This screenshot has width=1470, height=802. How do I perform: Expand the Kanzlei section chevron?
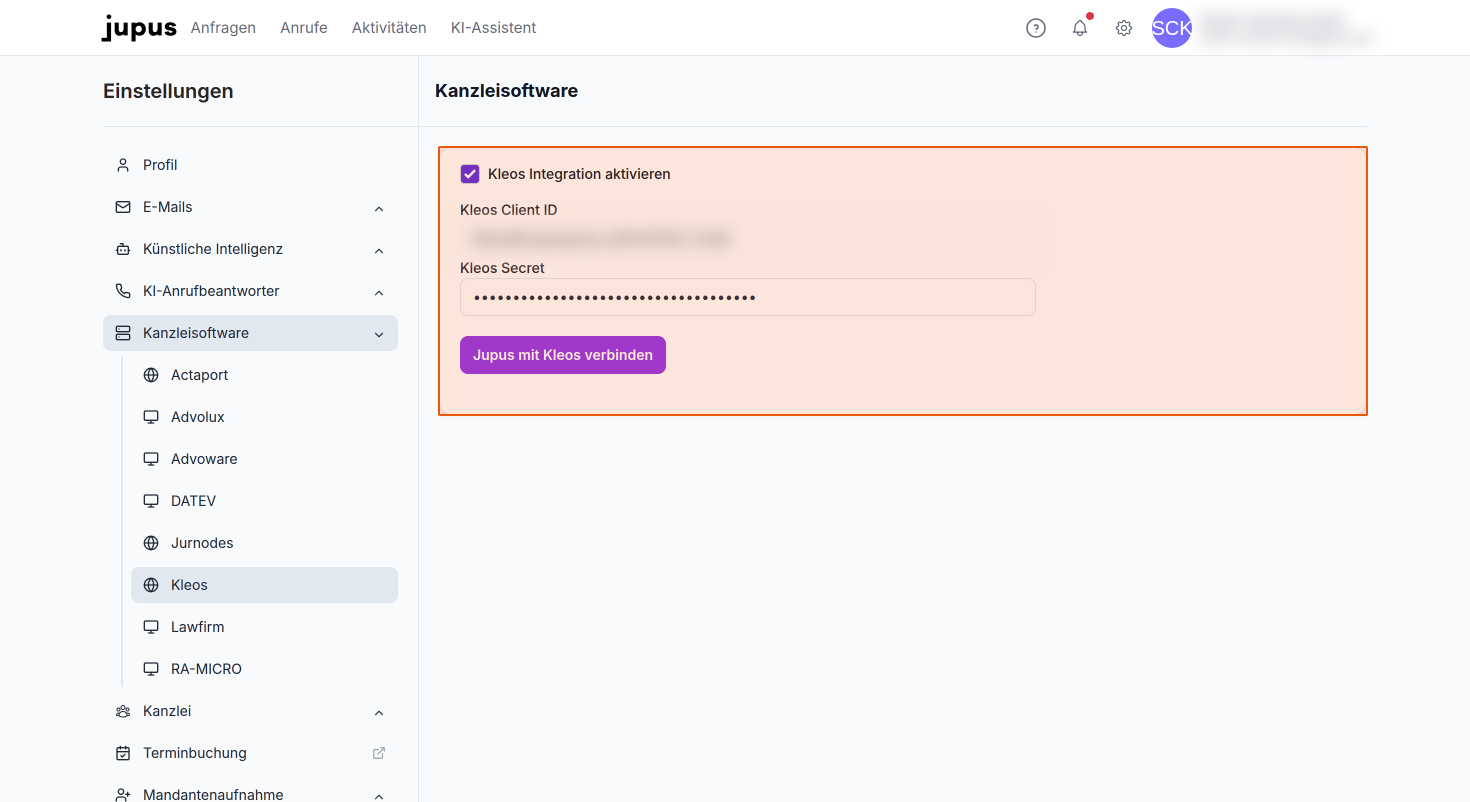pyautogui.click(x=379, y=712)
